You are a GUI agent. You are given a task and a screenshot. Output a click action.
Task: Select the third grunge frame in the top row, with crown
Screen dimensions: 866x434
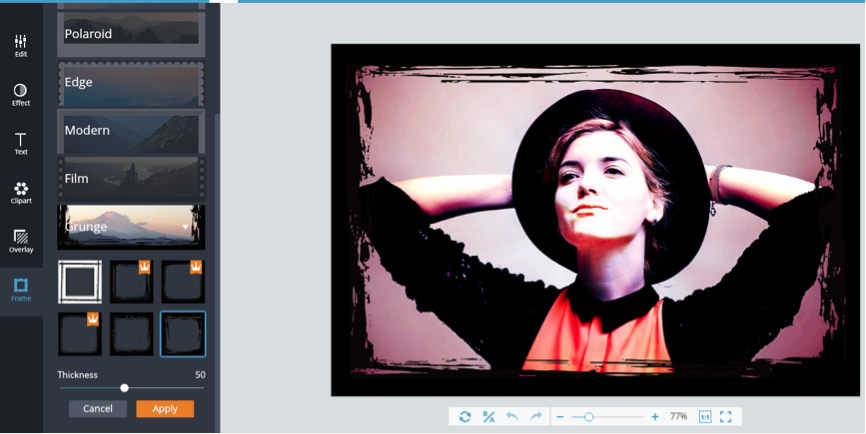tap(183, 282)
